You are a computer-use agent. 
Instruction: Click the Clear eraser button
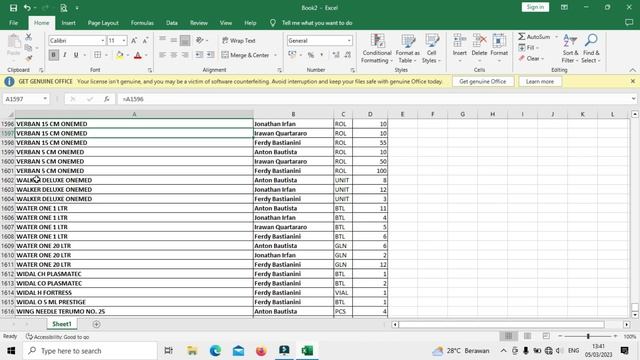(531, 58)
